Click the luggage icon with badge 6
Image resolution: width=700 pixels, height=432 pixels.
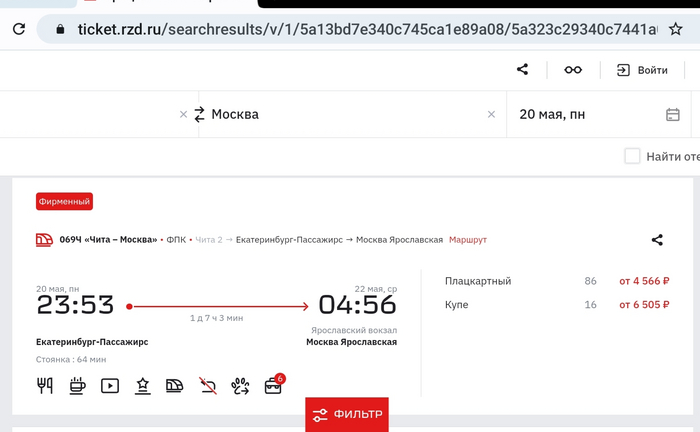pyautogui.click(x=274, y=385)
